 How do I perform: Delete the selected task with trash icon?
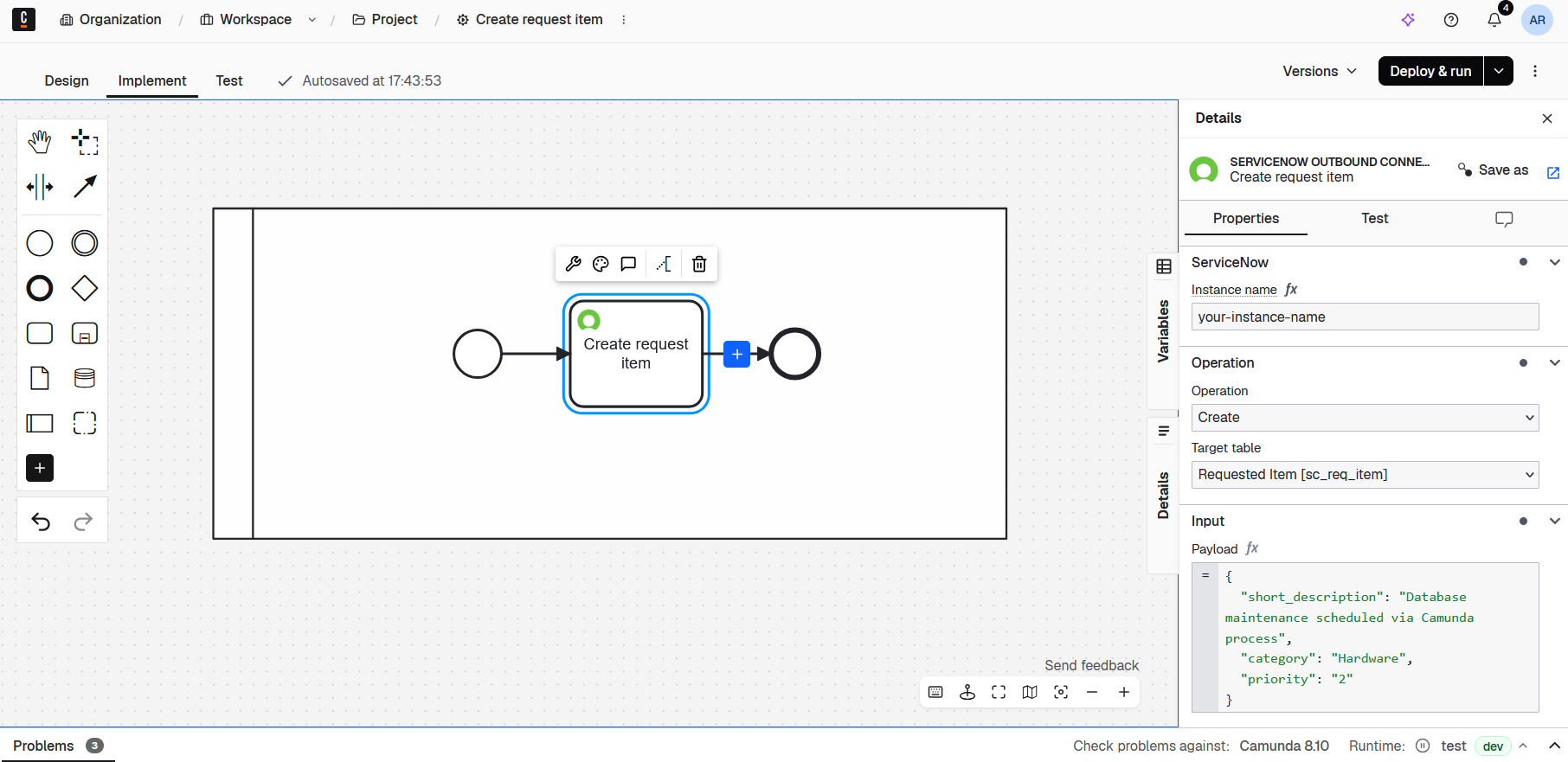pos(699,264)
